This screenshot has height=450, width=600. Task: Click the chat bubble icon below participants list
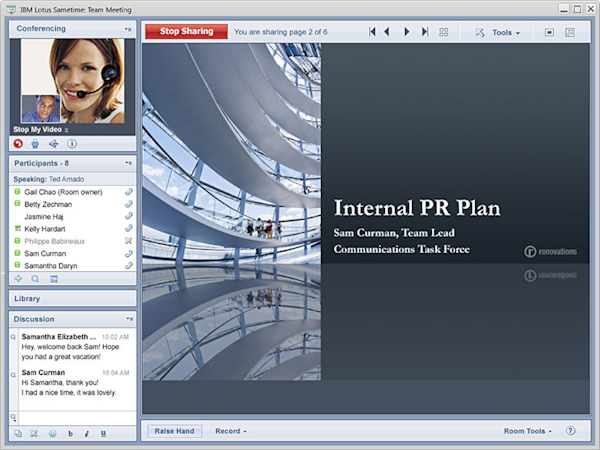35,279
